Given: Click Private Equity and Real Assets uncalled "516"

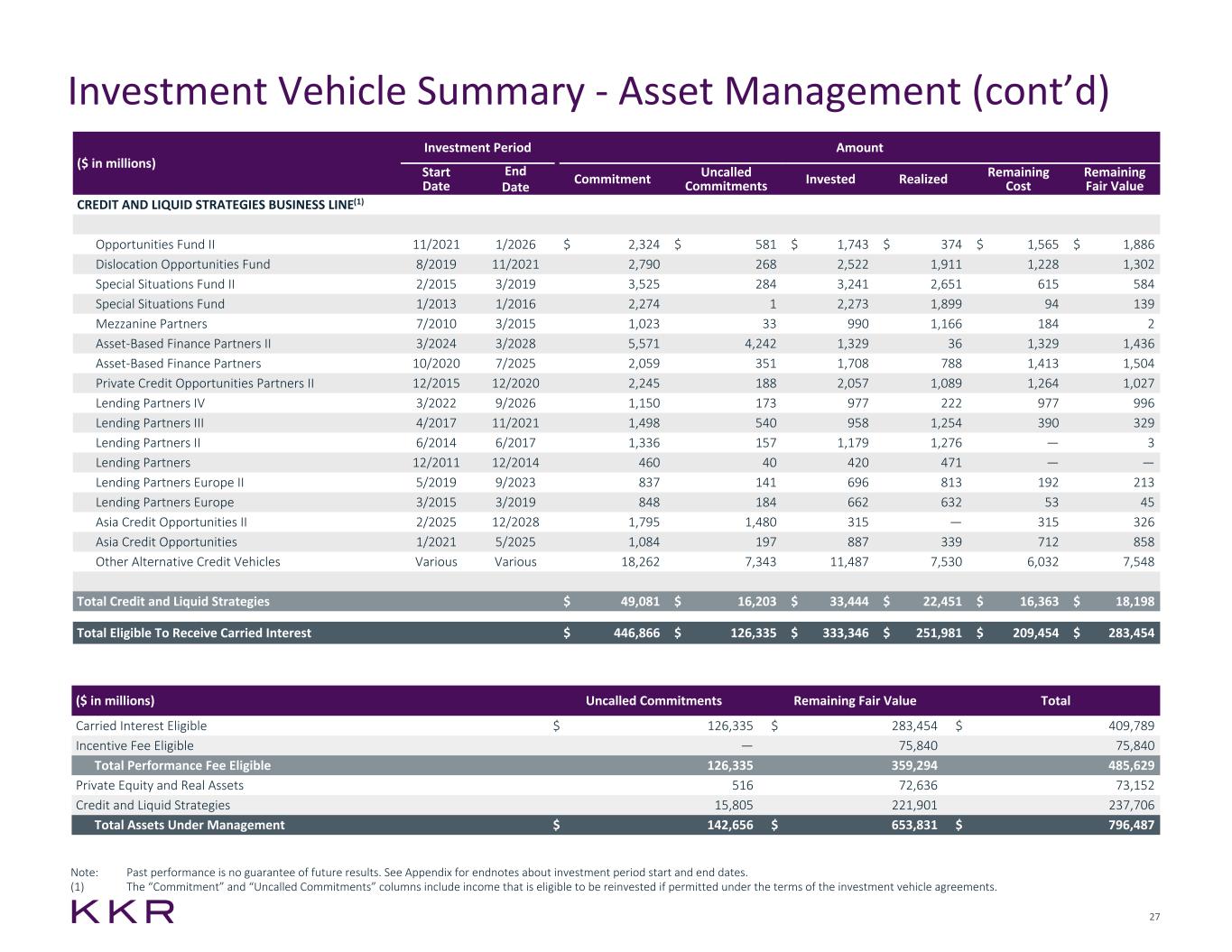Looking at the screenshot, I should coord(742,786).
